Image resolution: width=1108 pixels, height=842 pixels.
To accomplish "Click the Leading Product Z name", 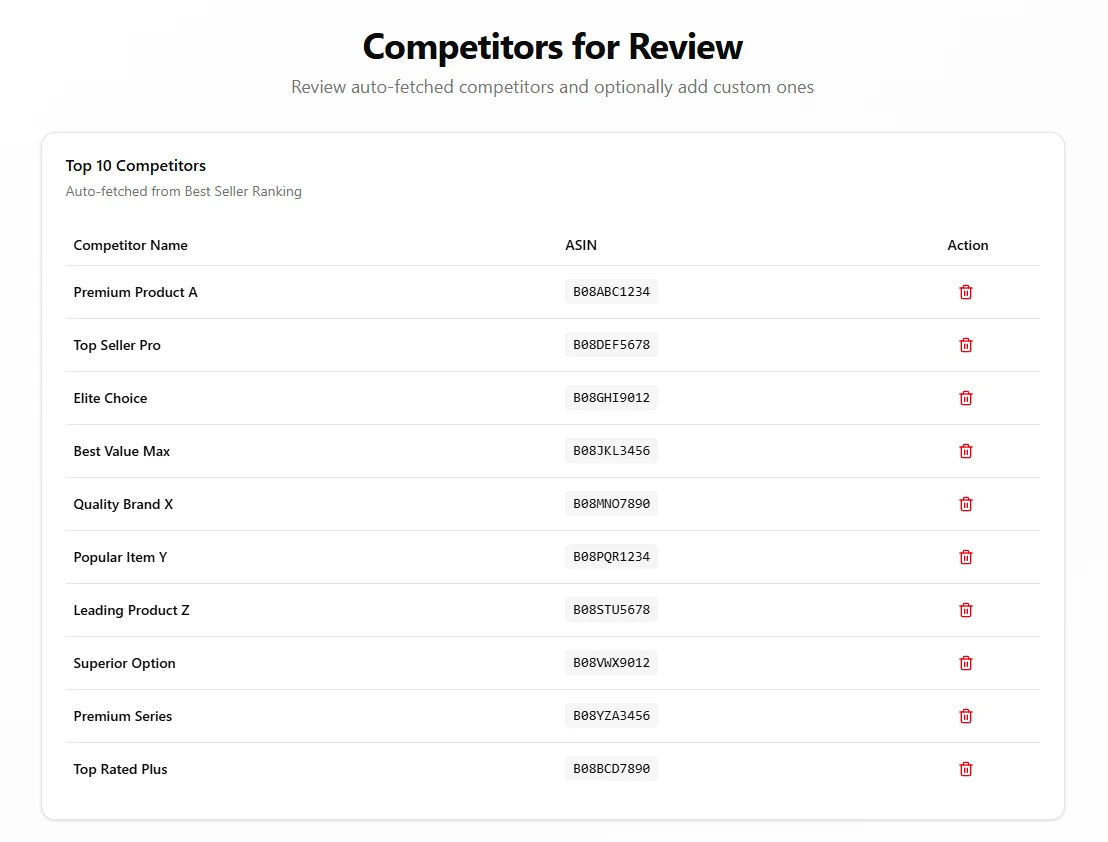I will tap(131, 610).
